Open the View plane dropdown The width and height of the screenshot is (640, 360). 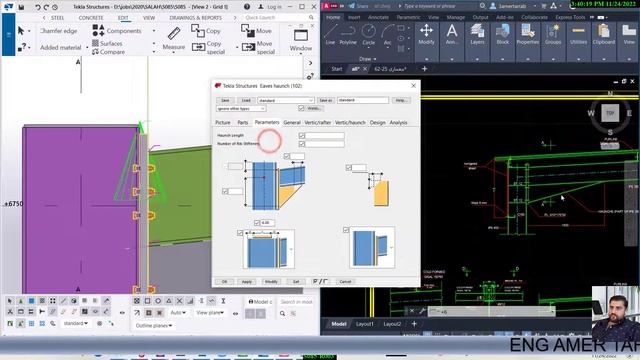point(210,313)
